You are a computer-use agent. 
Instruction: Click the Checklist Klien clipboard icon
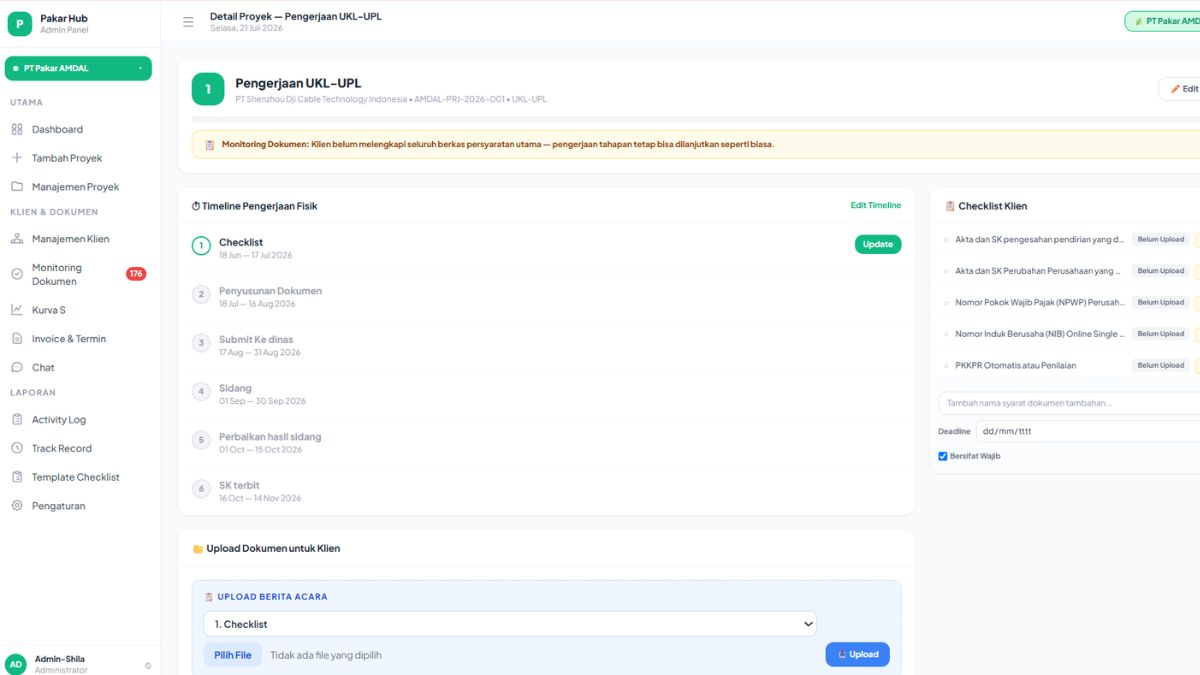950,206
